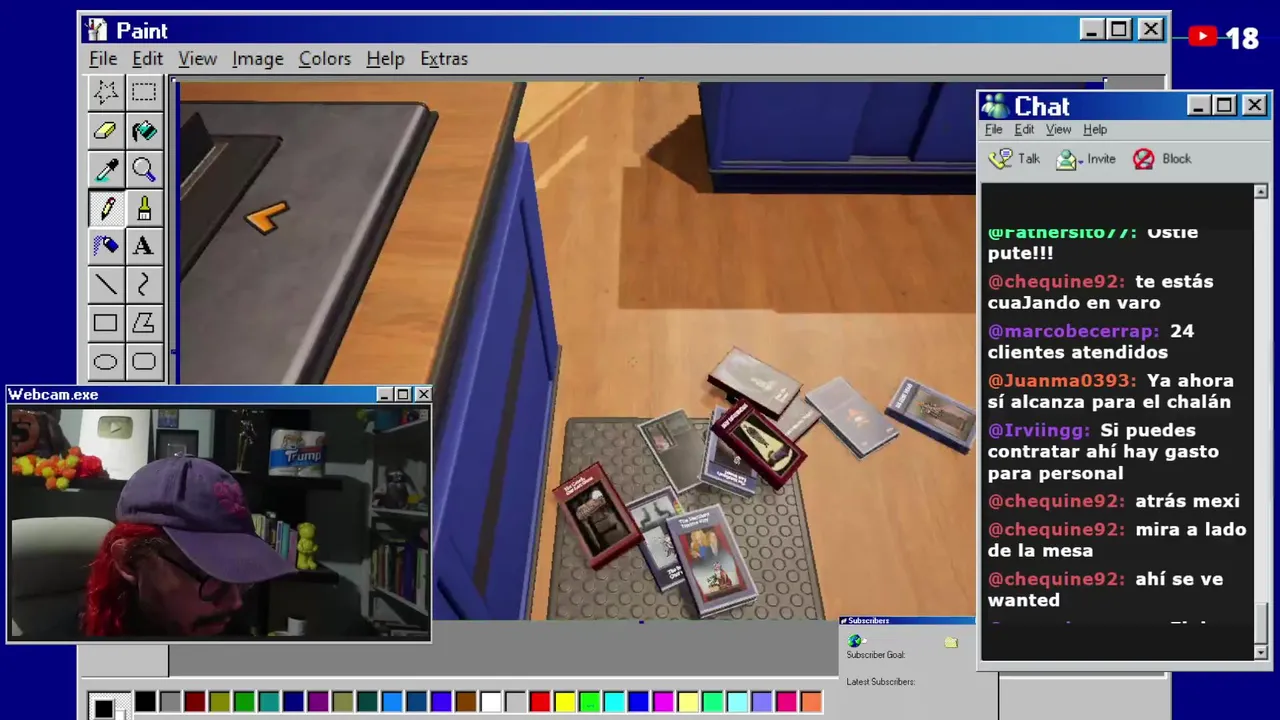Viewport: 1280px width, 720px height.
Task: Activate the Pick Color eyedropper tool
Action: (105, 169)
